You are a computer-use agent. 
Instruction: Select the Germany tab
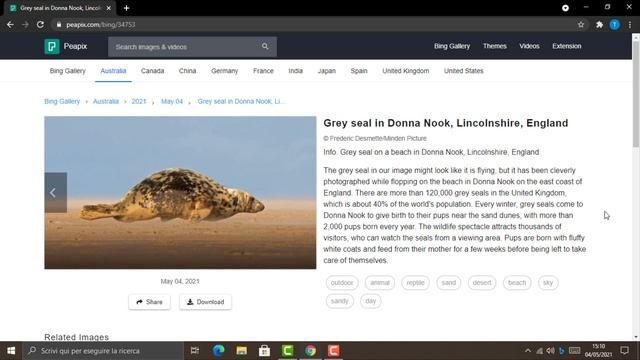click(224, 71)
